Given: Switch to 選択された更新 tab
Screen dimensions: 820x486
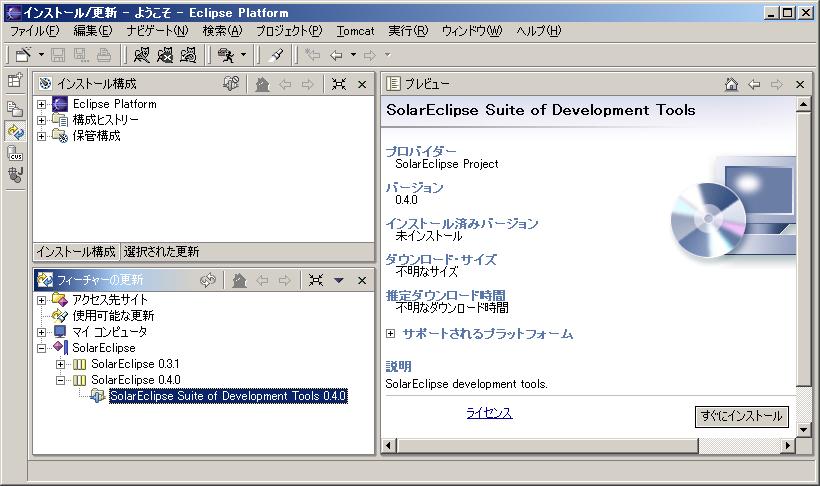Looking at the screenshot, I should point(161,251).
